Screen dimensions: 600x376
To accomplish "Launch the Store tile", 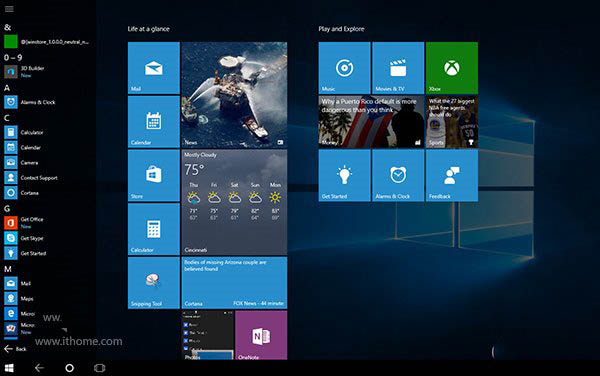I will pyautogui.click(x=153, y=175).
